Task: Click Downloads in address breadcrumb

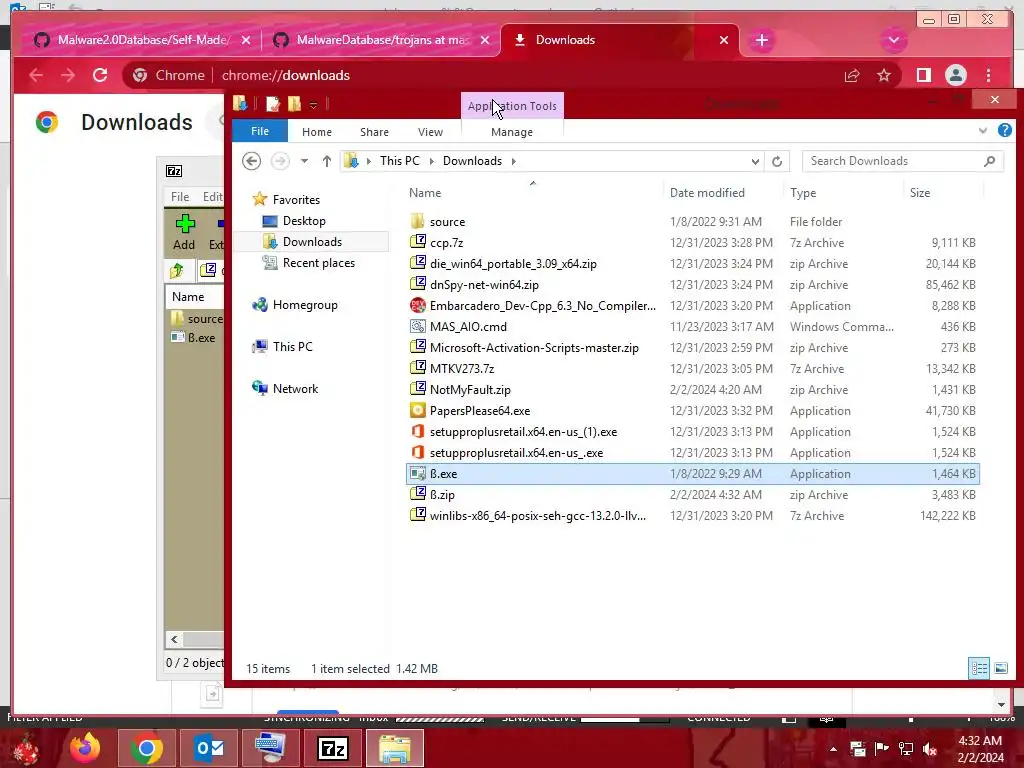Action: pyautogui.click(x=472, y=161)
